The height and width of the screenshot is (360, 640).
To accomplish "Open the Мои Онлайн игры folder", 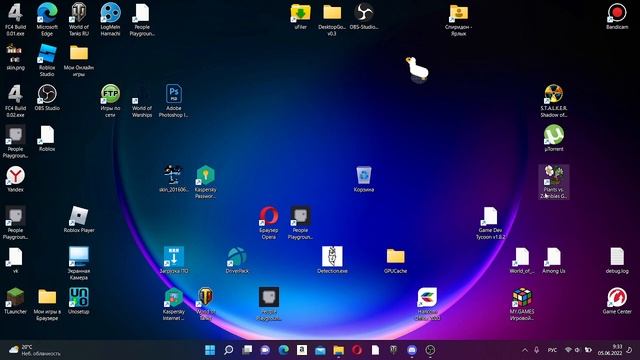I will pos(79,60).
